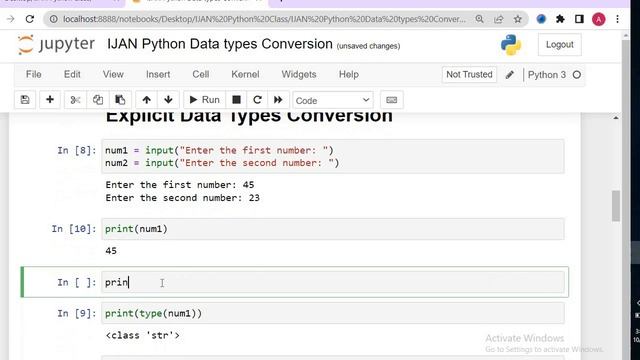Click the In [10]: prompt label

coord(74,229)
